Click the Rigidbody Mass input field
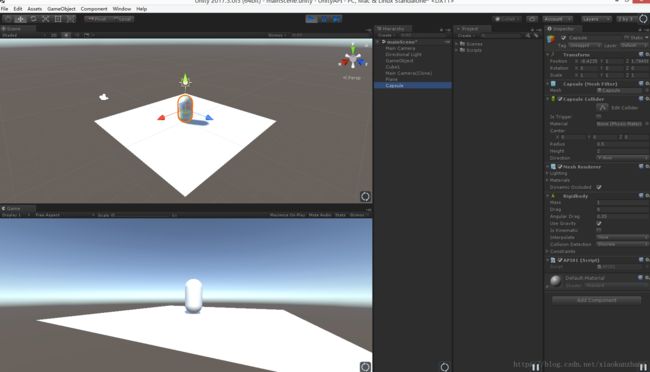This screenshot has width=650, height=372. [622, 202]
